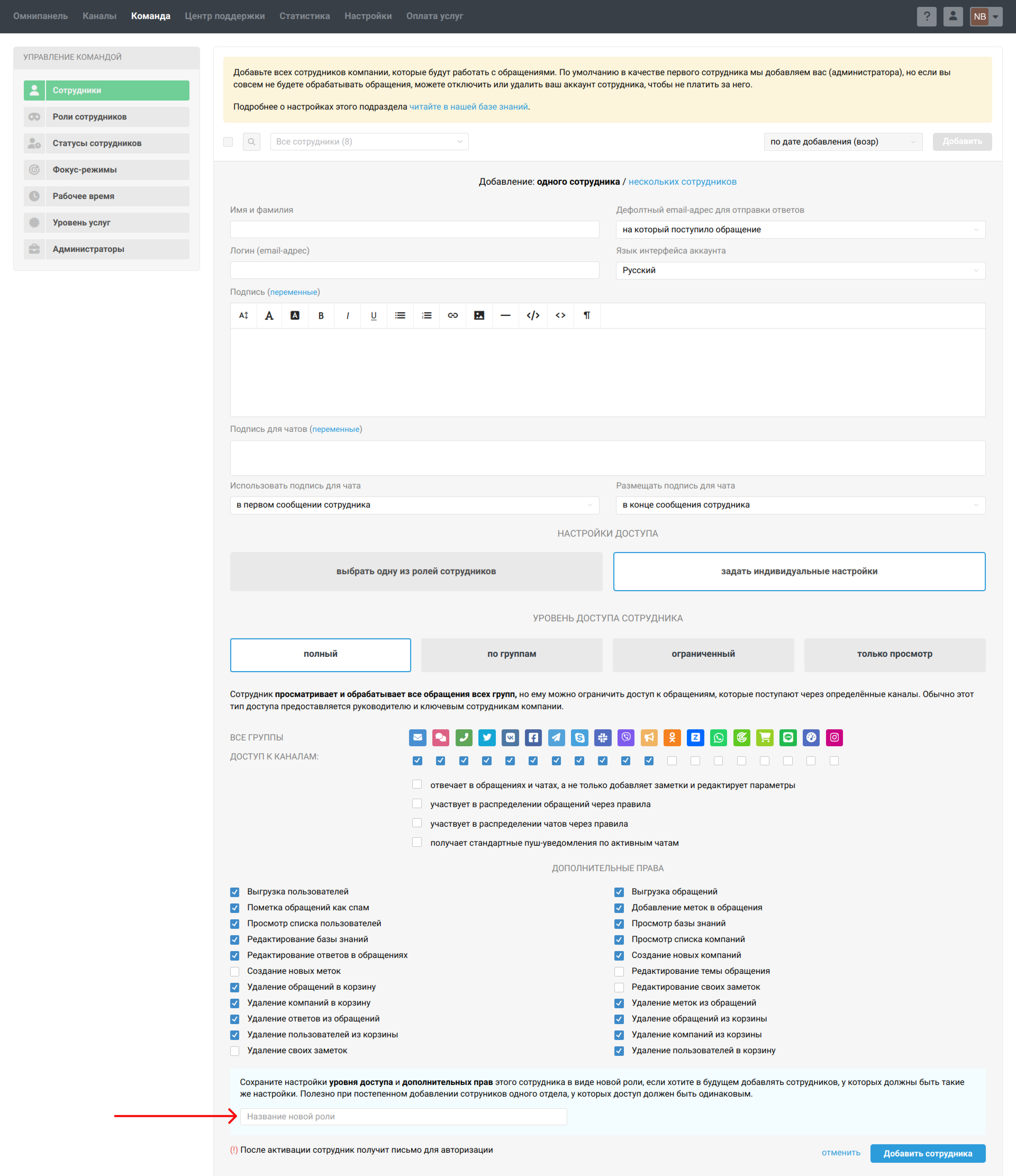This screenshot has height=1176, width=1016.
Task: Open 'Статистика' in top menu
Action: [304, 16]
